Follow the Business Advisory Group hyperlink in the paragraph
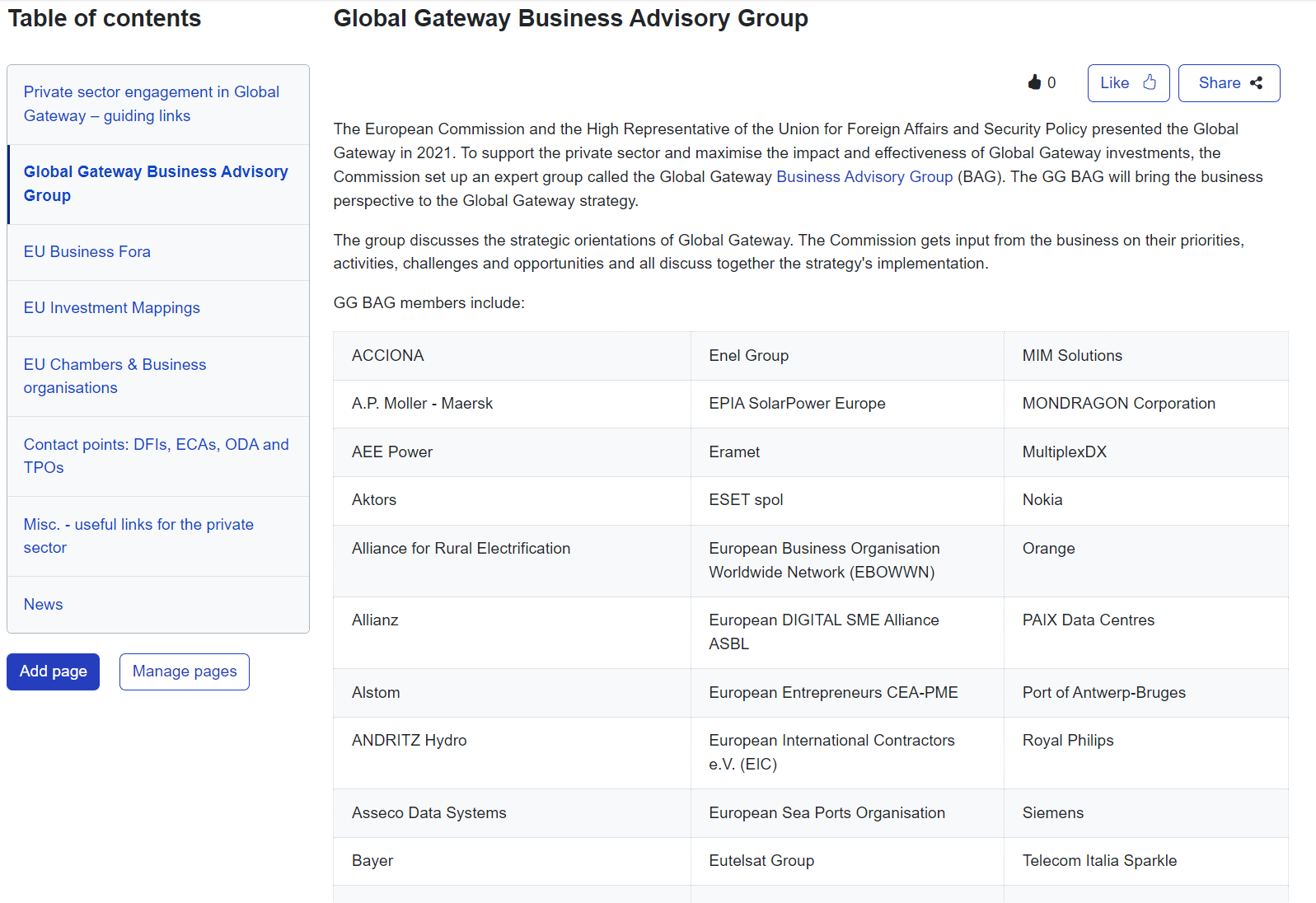This screenshot has height=903, width=1316. pos(864,177)
